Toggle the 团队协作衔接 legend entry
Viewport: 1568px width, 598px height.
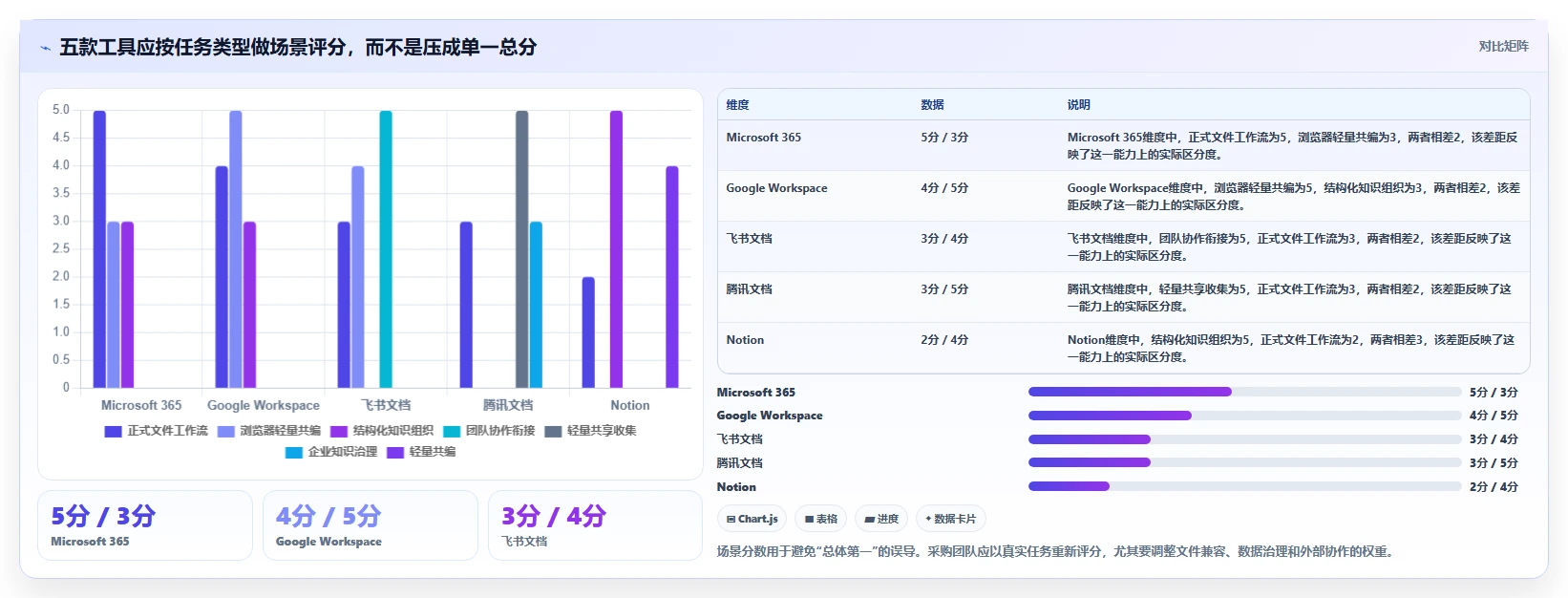(489, 431)
